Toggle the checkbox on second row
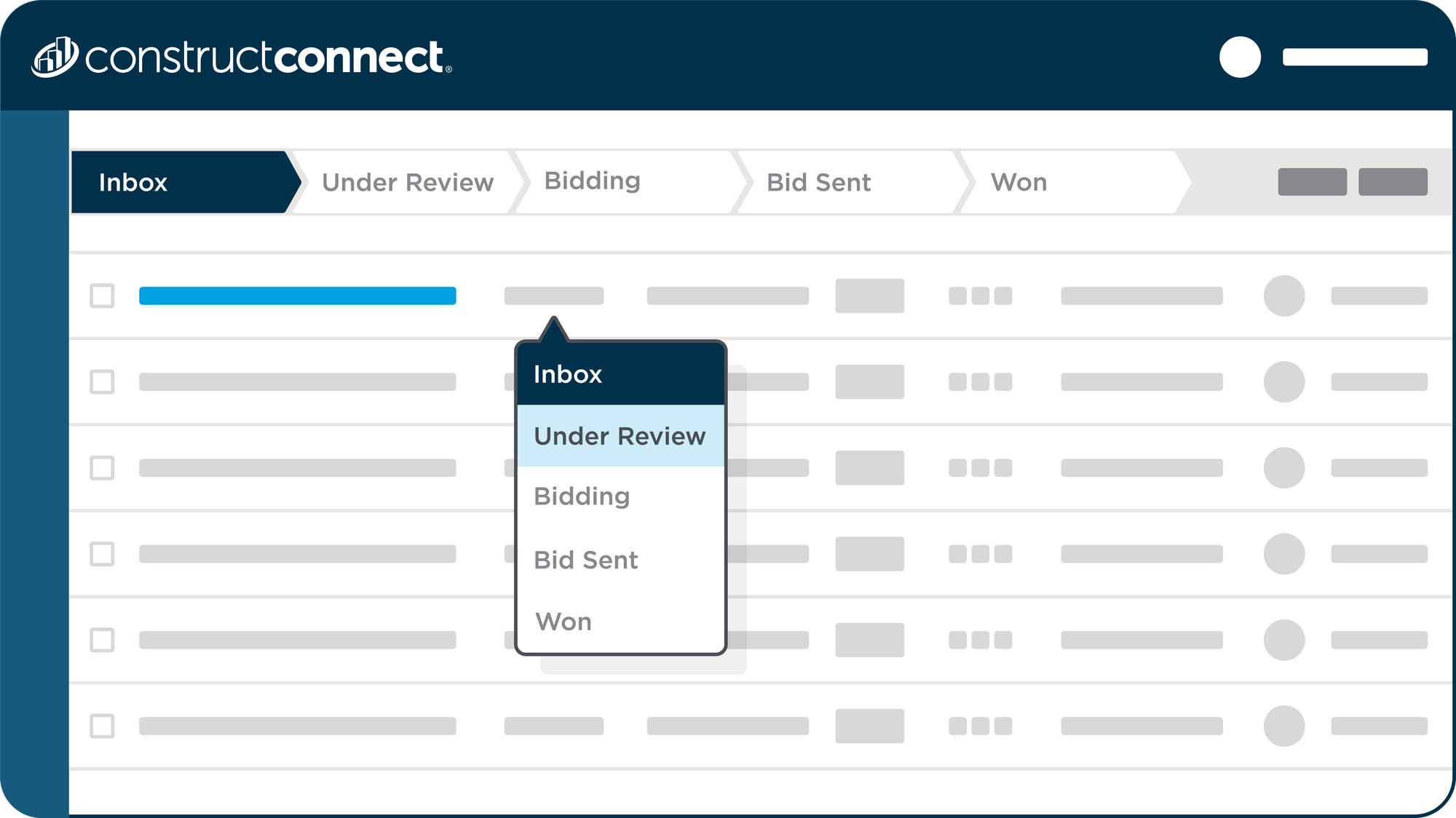 tap(102, 381)
